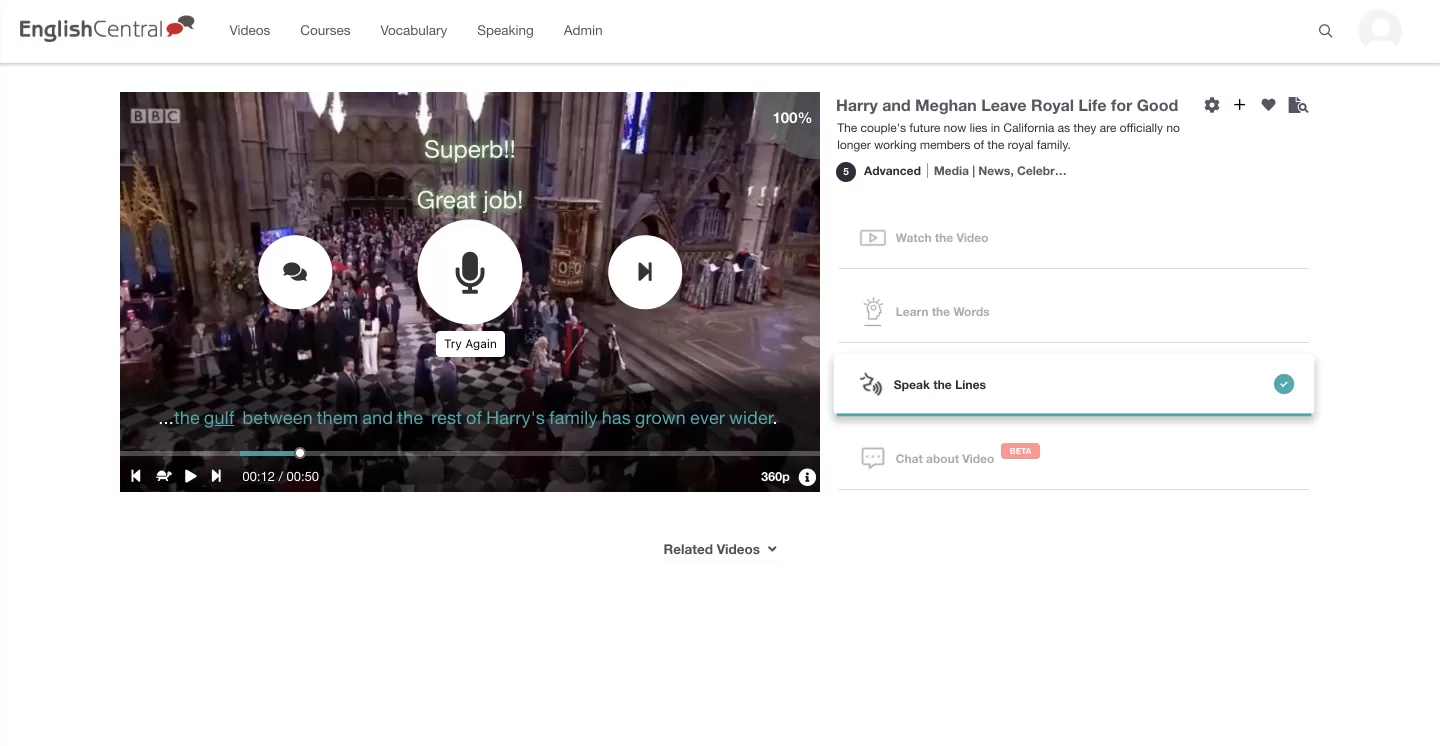Play the video

(x=191, y=476)
